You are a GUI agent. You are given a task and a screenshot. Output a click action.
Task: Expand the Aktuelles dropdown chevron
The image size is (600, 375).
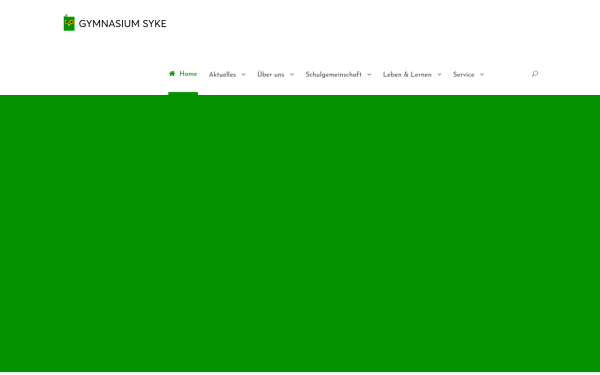coord(243,75)
